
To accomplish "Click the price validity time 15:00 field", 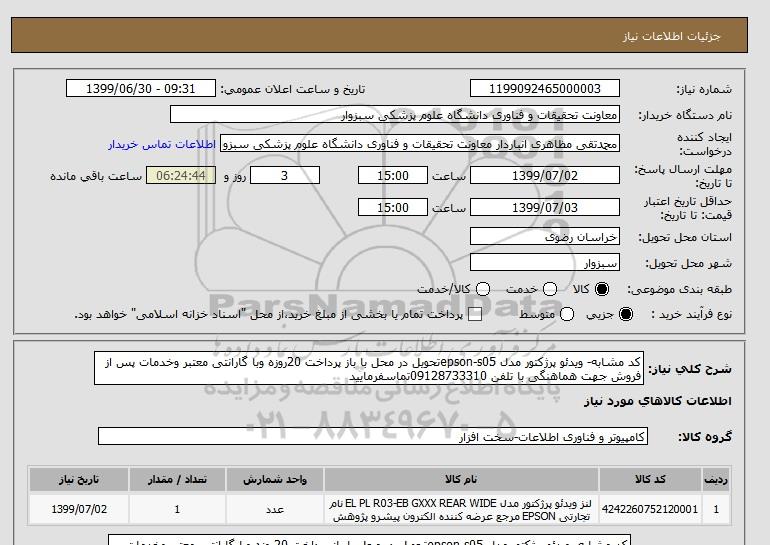I will tap(393, 208).
